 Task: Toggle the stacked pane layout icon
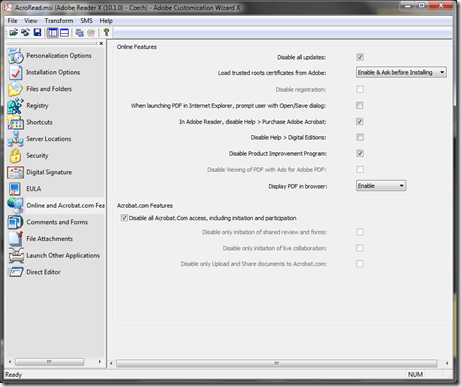coord(64,33)
